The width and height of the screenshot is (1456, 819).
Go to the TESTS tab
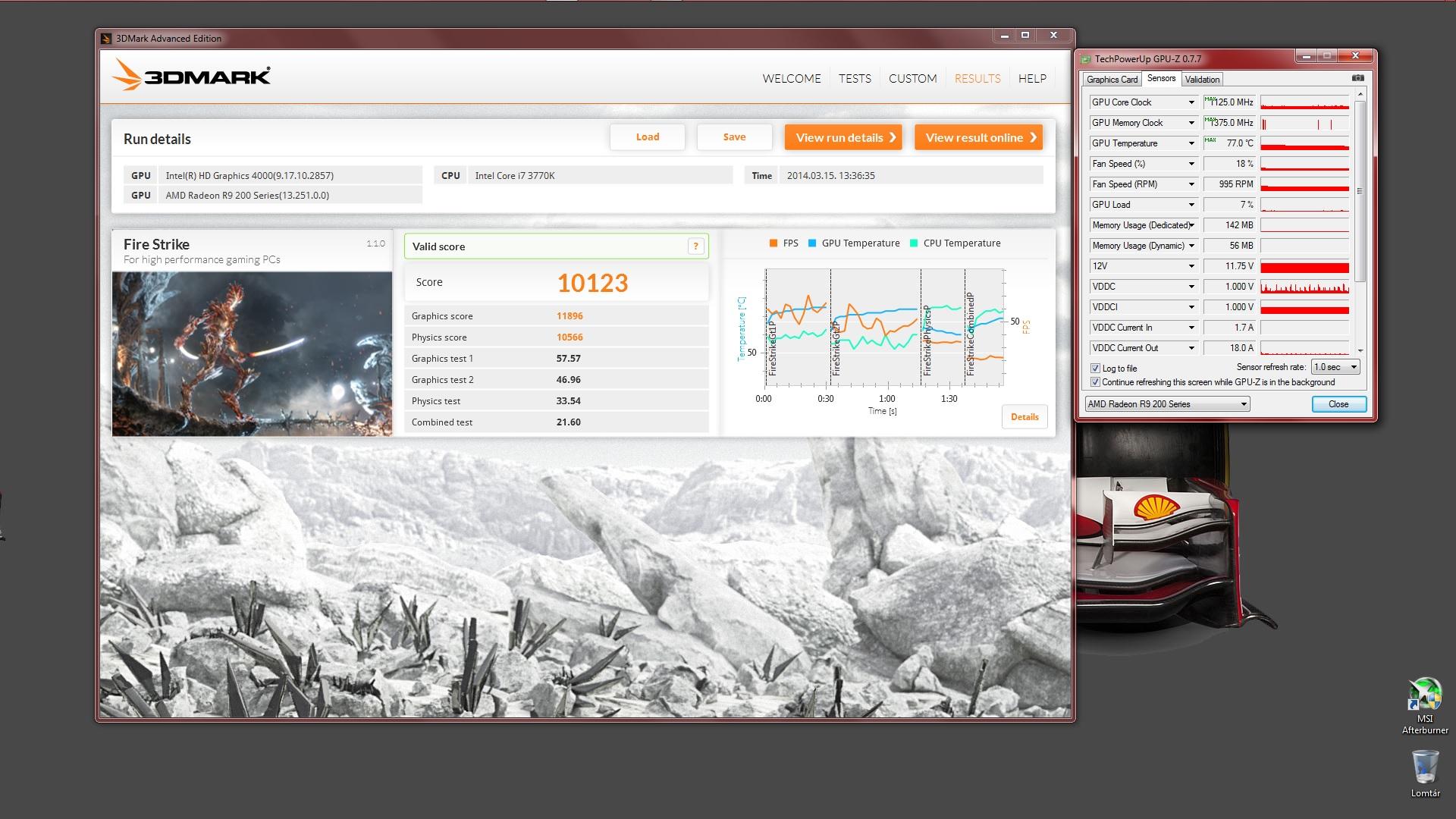pos(855,78)
